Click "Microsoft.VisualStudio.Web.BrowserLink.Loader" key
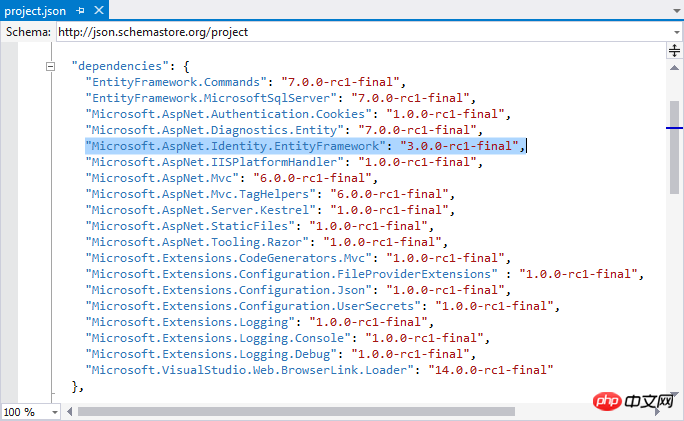The height and width of the screenshot is (421, 684). pos(250,370)
